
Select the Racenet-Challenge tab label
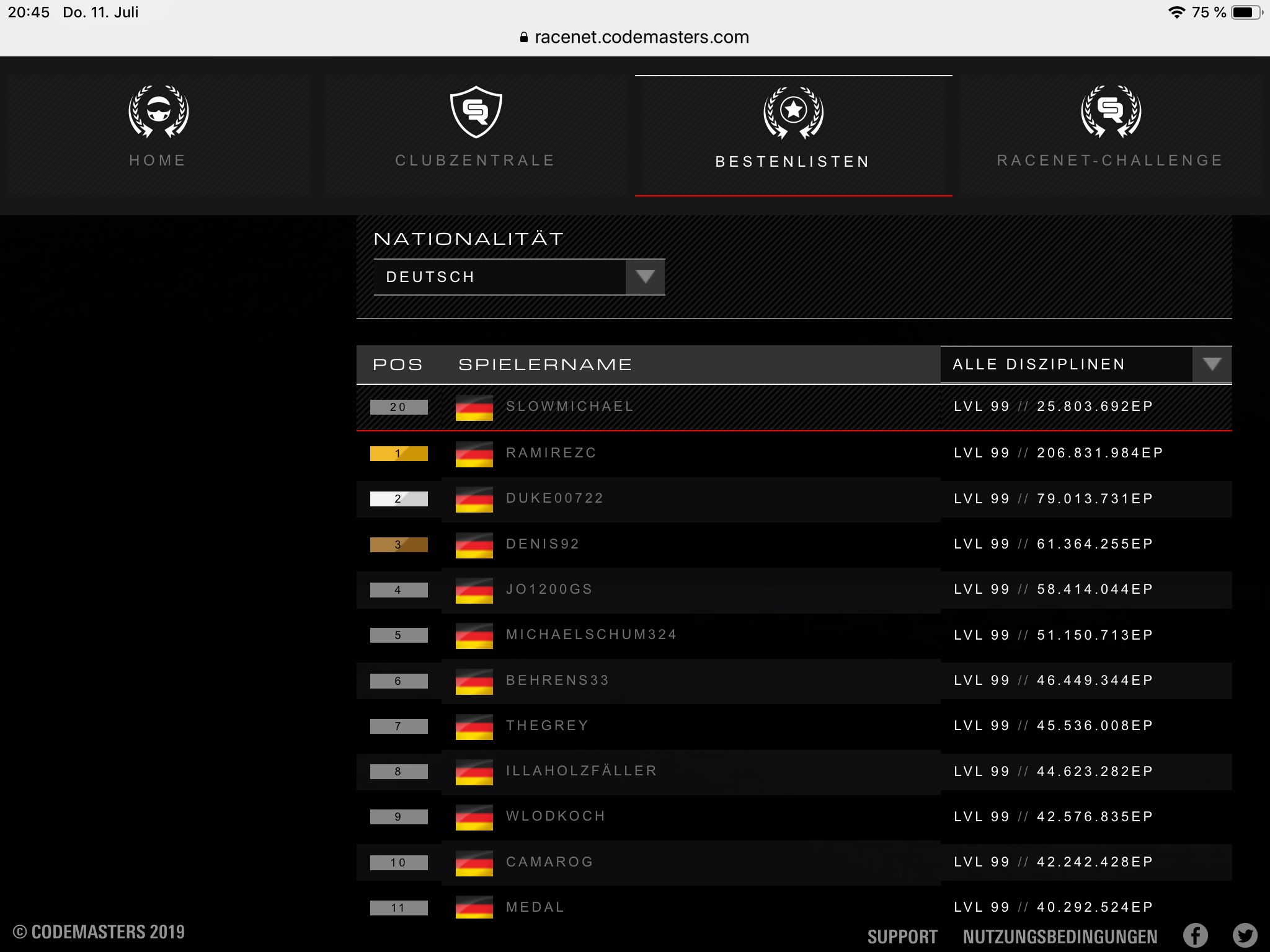[x=1110, y=161]
